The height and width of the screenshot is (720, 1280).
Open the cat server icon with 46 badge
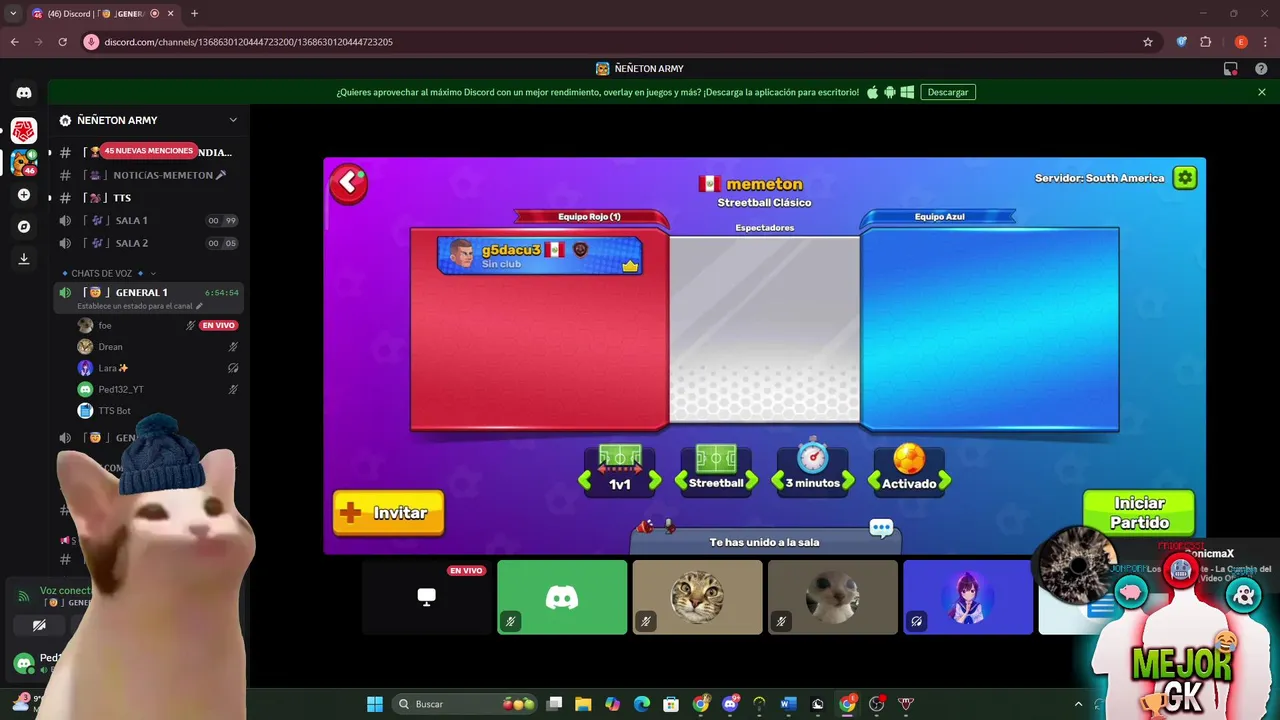click(23, 162)
